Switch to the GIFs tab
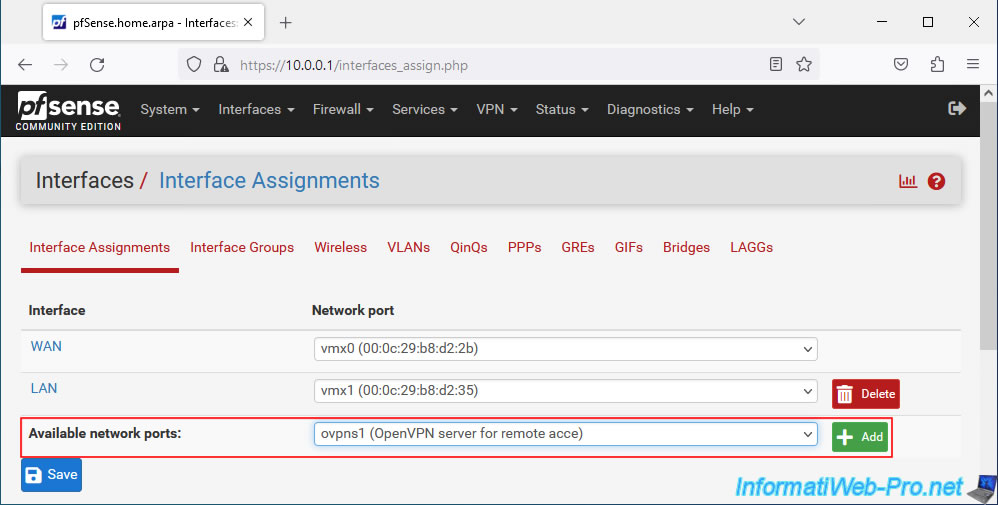The width and height of the screenshot is (998, 505). tap(629, 248)
